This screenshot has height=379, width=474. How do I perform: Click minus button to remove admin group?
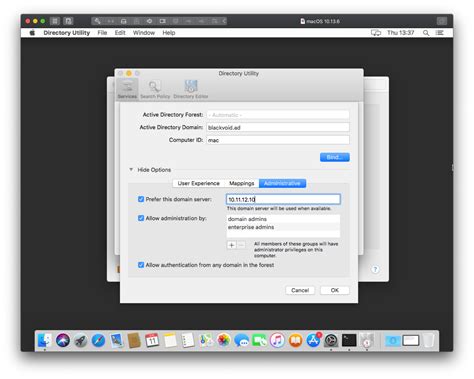[x=241, y=245]
